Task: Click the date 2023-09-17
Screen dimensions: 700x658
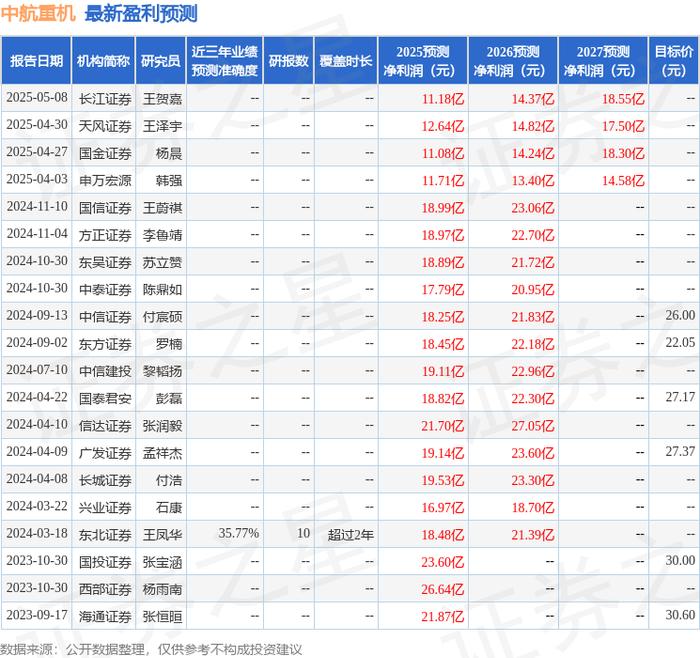Action: 37,615
